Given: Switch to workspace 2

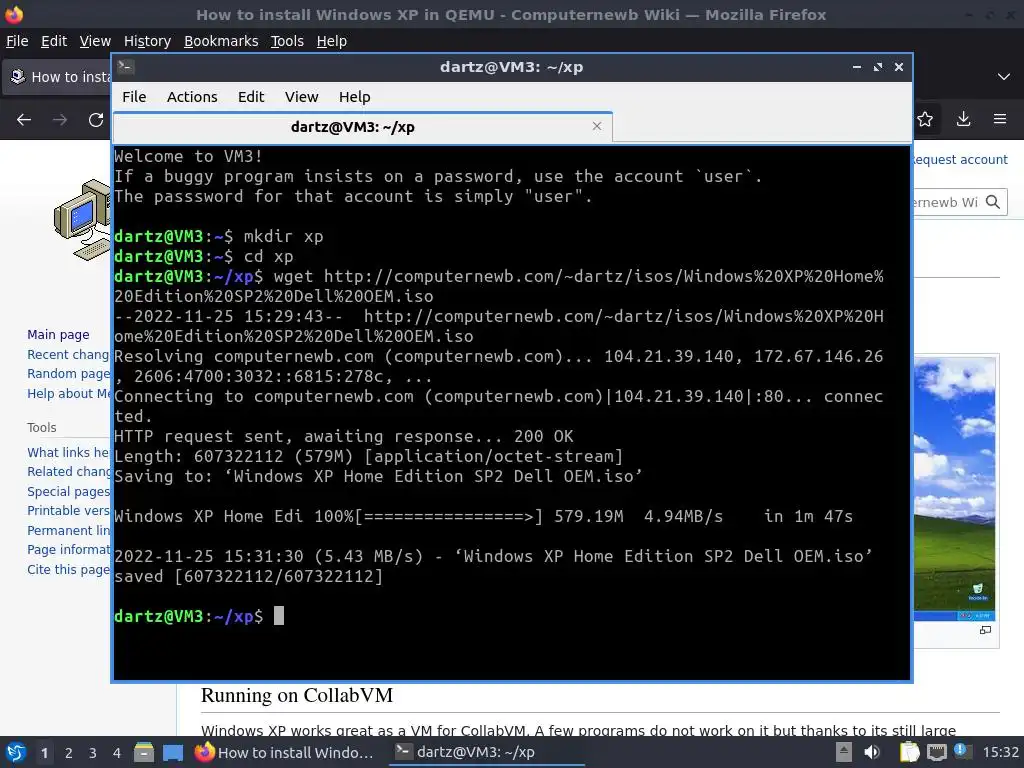Looking at the screenshot, I should pos(69,753).
